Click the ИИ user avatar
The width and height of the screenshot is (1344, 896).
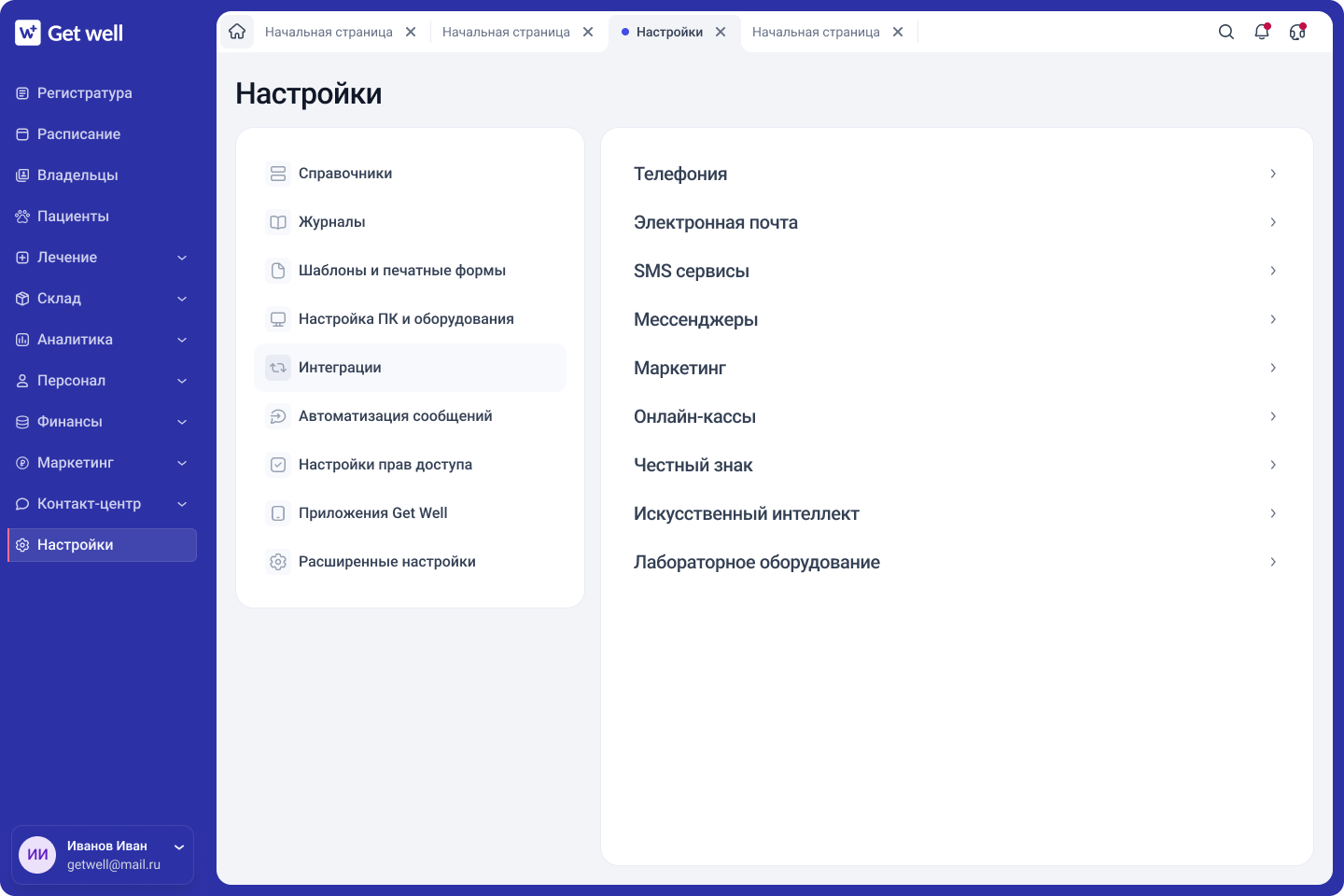(37, 855)
